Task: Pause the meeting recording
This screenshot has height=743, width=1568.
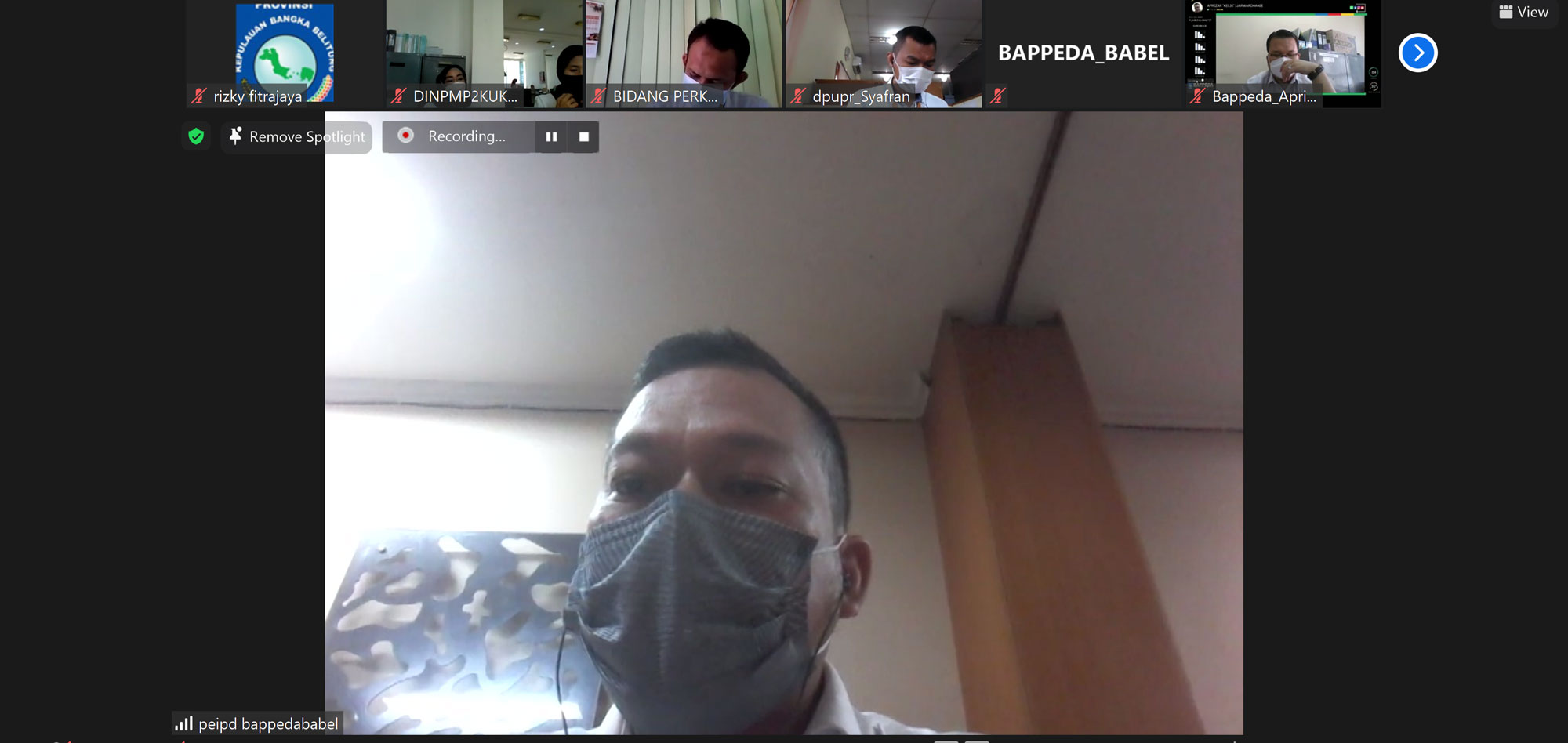Action: click(x=551, y=136)
